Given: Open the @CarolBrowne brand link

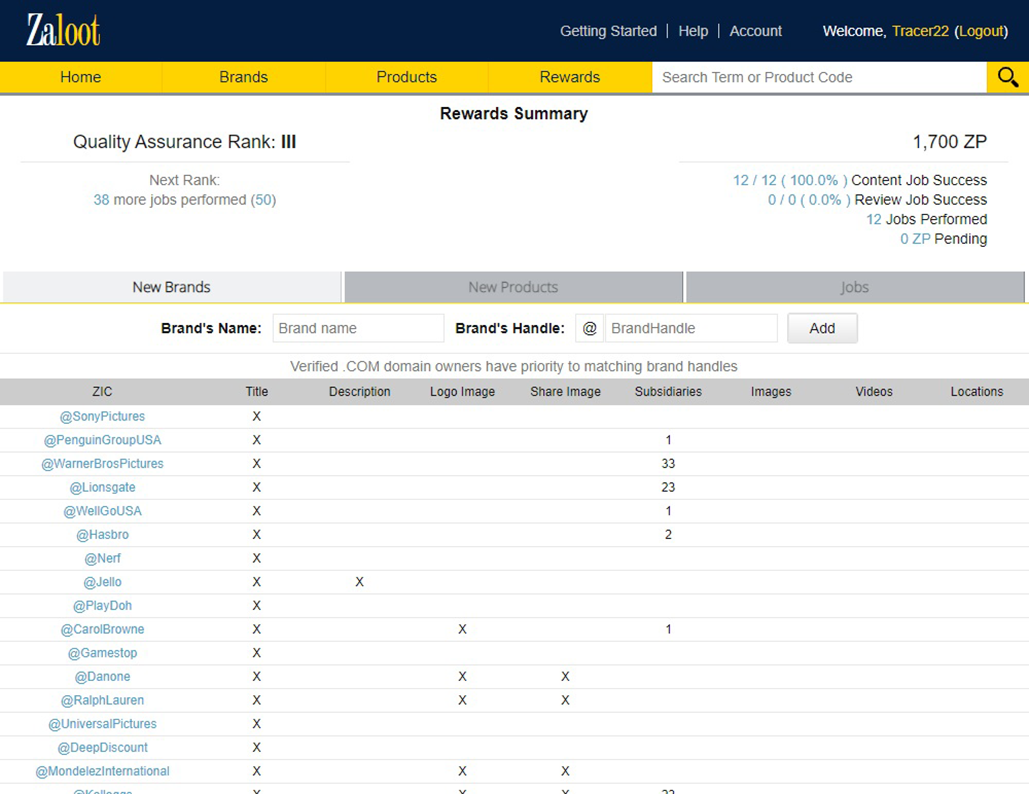Looking at the screenshot, I should (102, 629).
